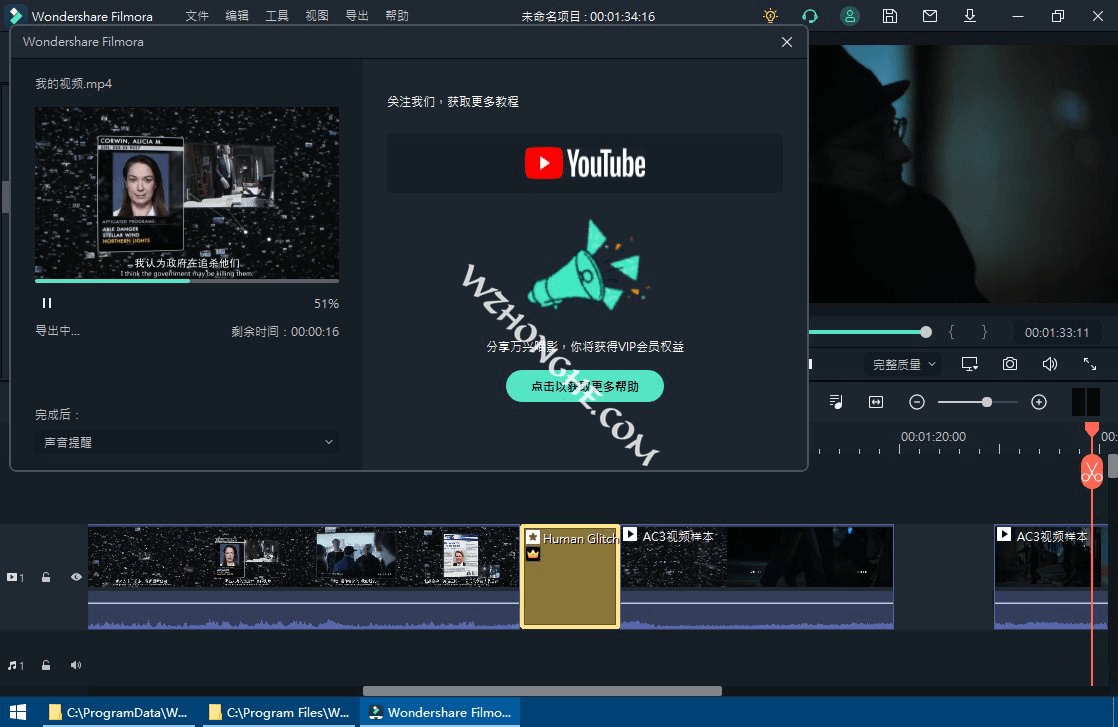Image resolution: width=1118 pixels, height=727 pixels.
Task: Pause the export in progress
Action: click(x=46, y=302)
